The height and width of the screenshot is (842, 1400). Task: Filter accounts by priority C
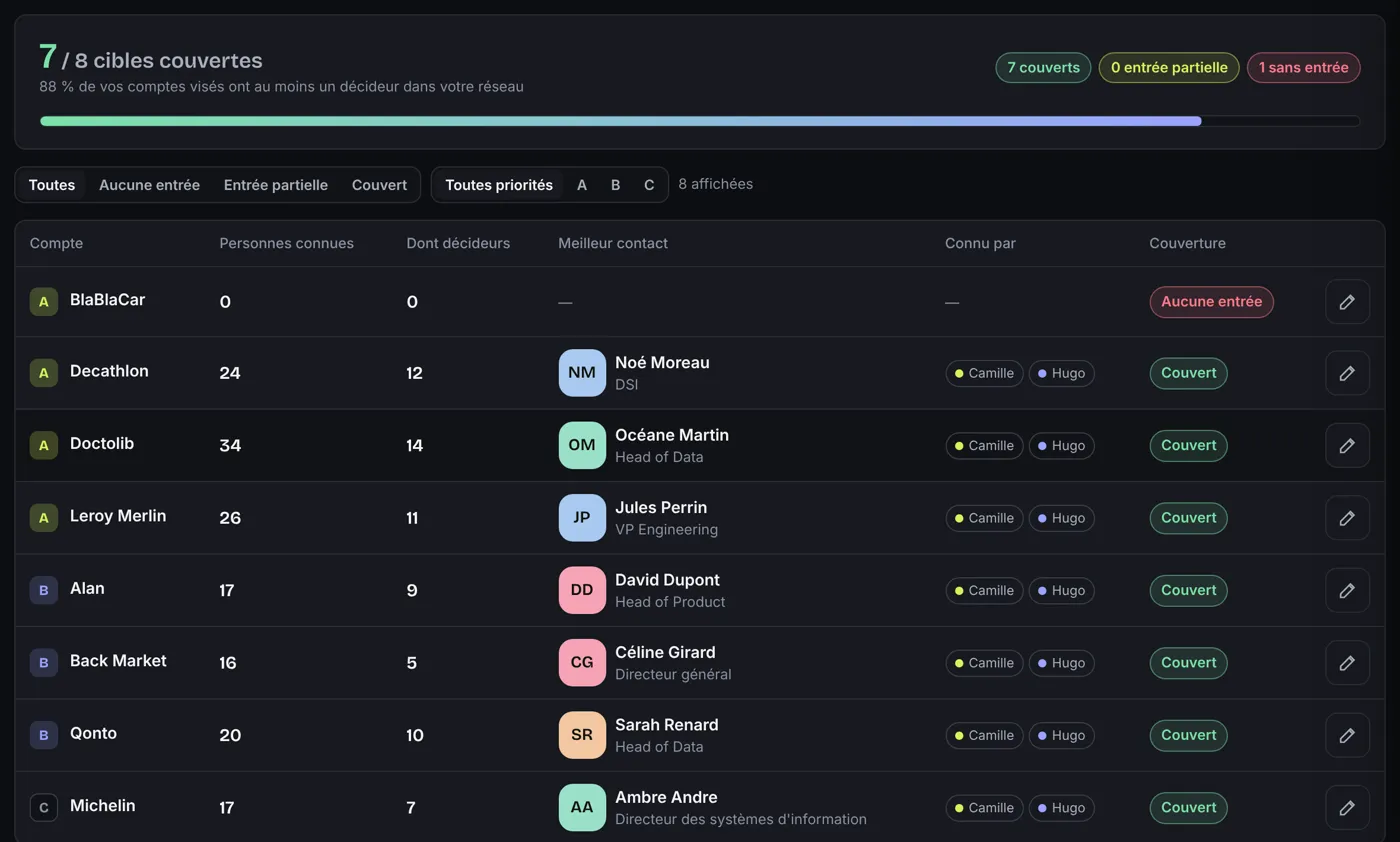pyautogui.click(x=649, y=185)
